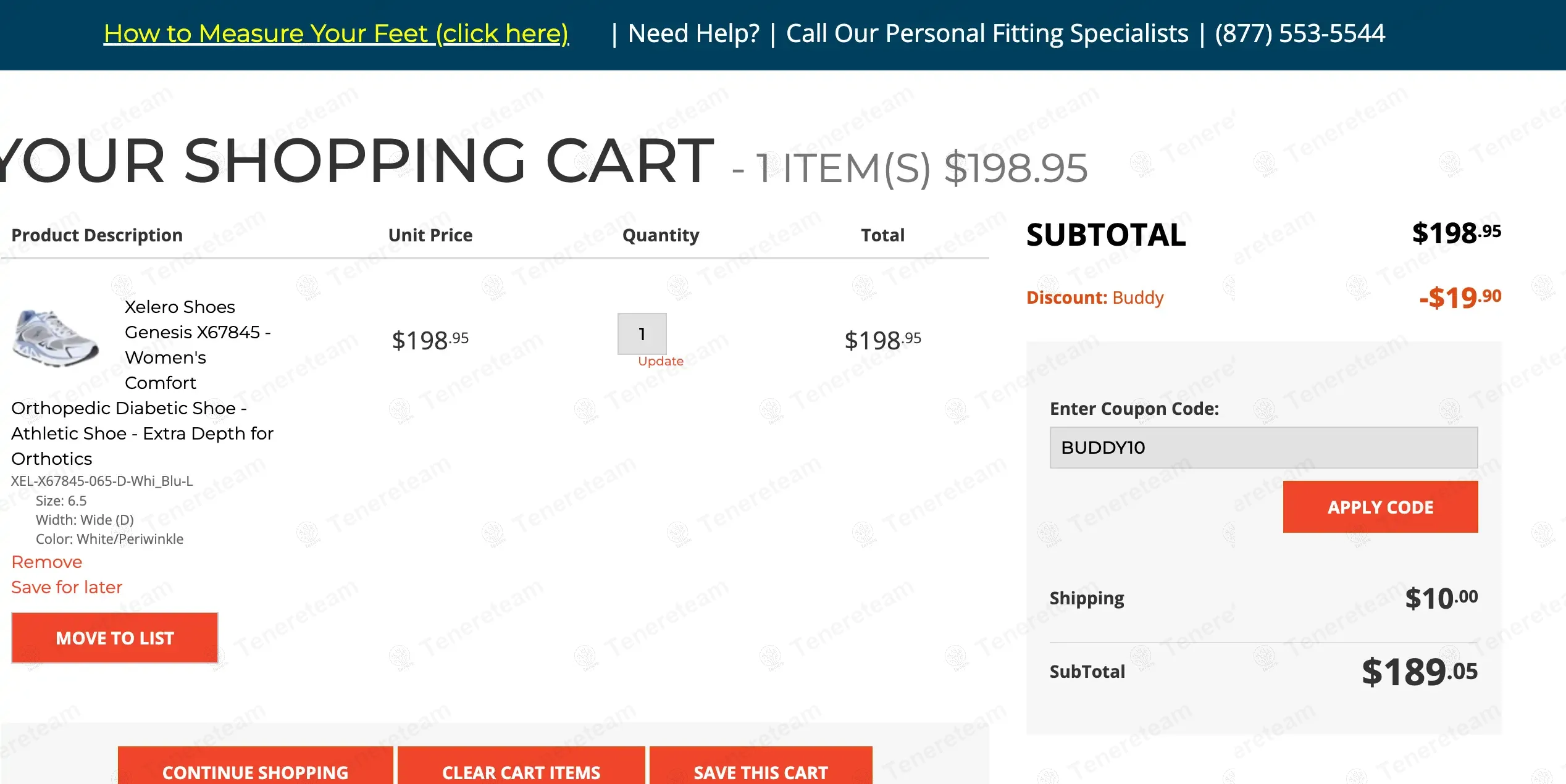The width and height of the screenshot is (1566, 784).
Task: Click the Discount: Buddy label
Action: pyautogui.click(x=1094, y=298)
